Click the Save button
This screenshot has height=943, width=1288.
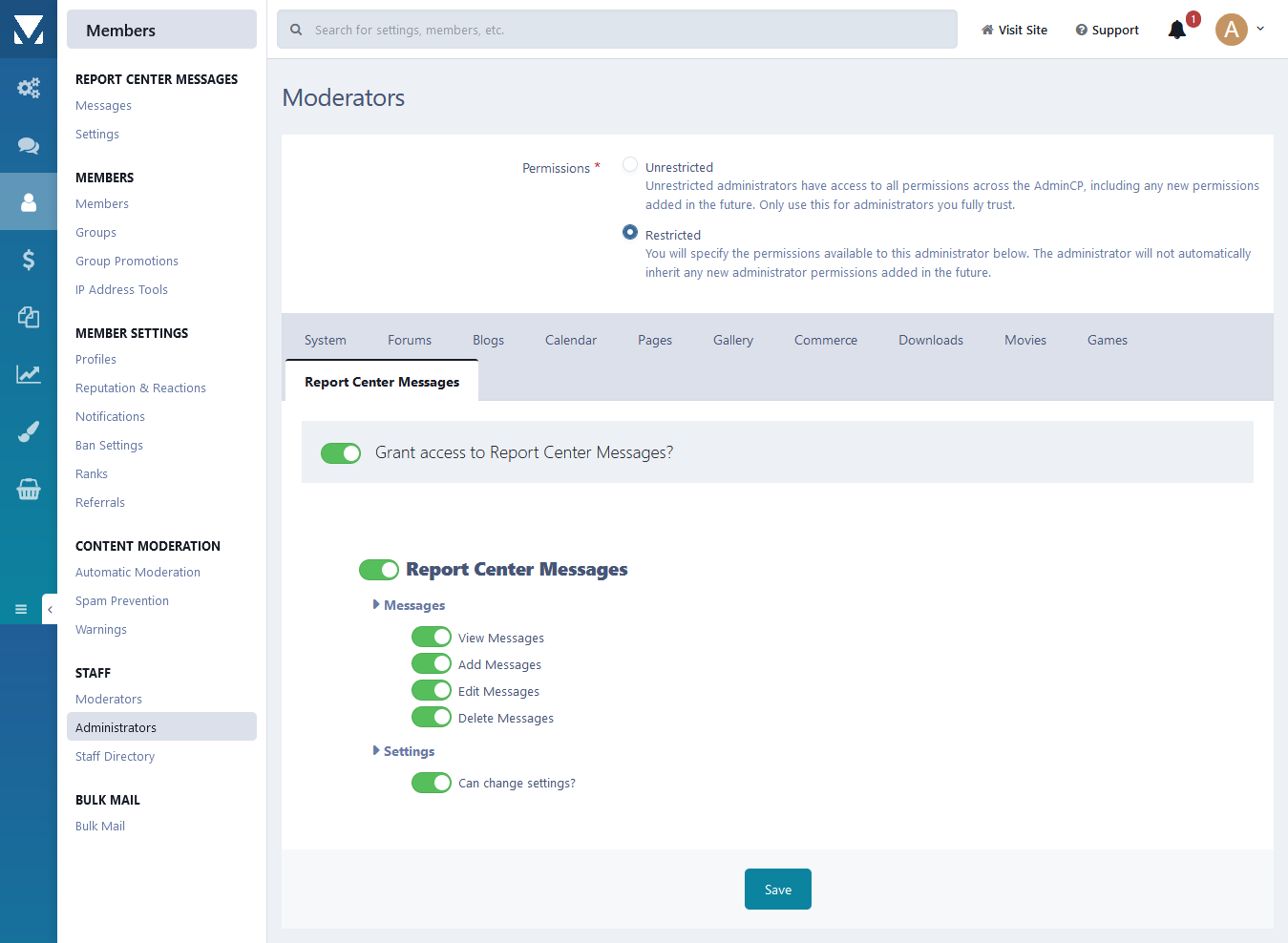click(777, 890)
